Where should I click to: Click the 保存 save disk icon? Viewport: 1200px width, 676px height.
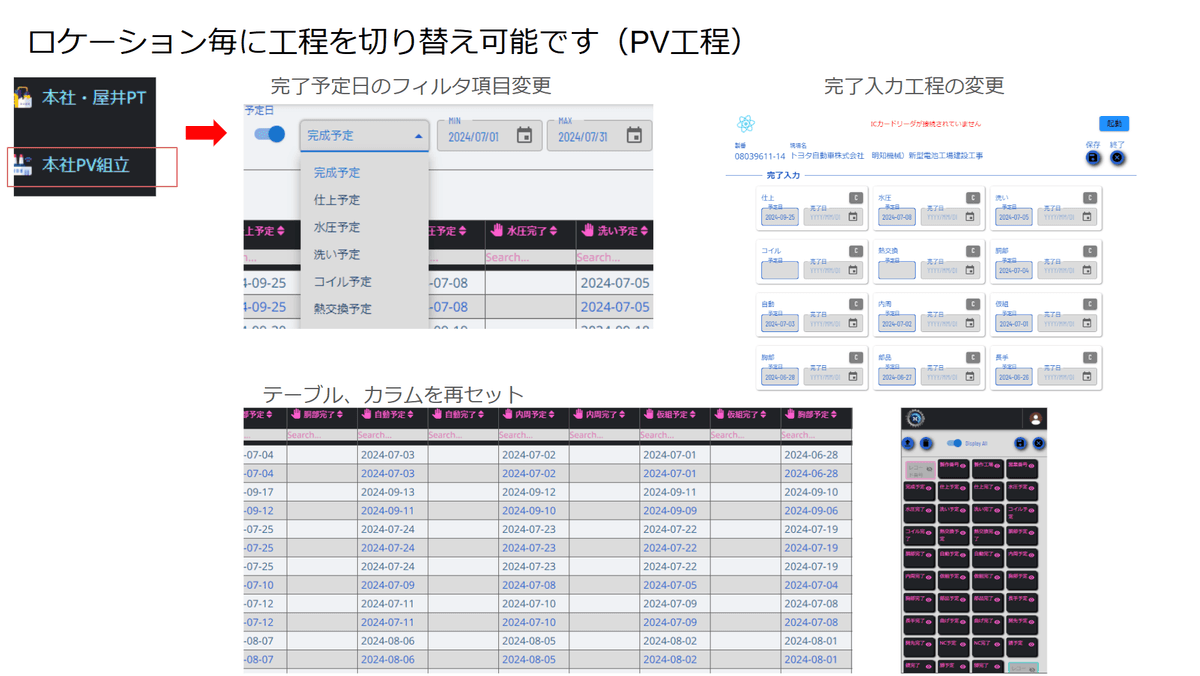pos(1092,158)
